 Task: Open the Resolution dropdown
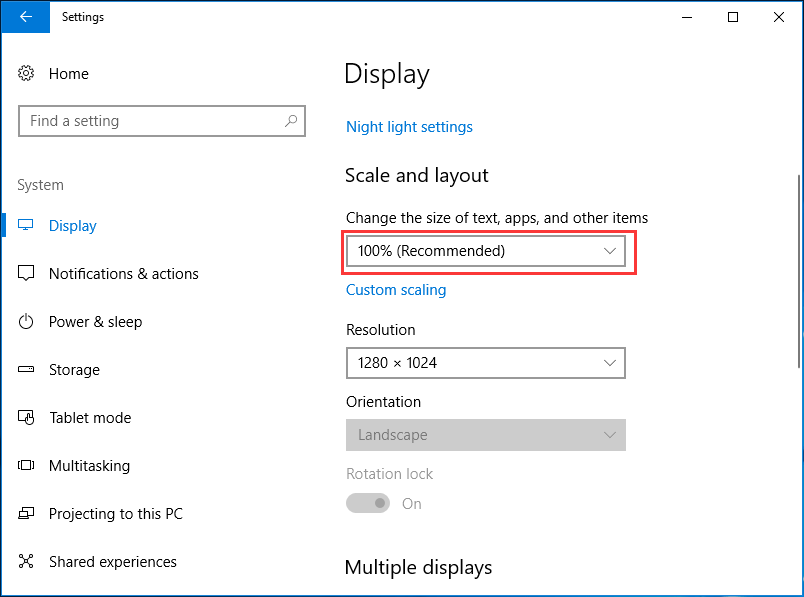coord(485,363)
